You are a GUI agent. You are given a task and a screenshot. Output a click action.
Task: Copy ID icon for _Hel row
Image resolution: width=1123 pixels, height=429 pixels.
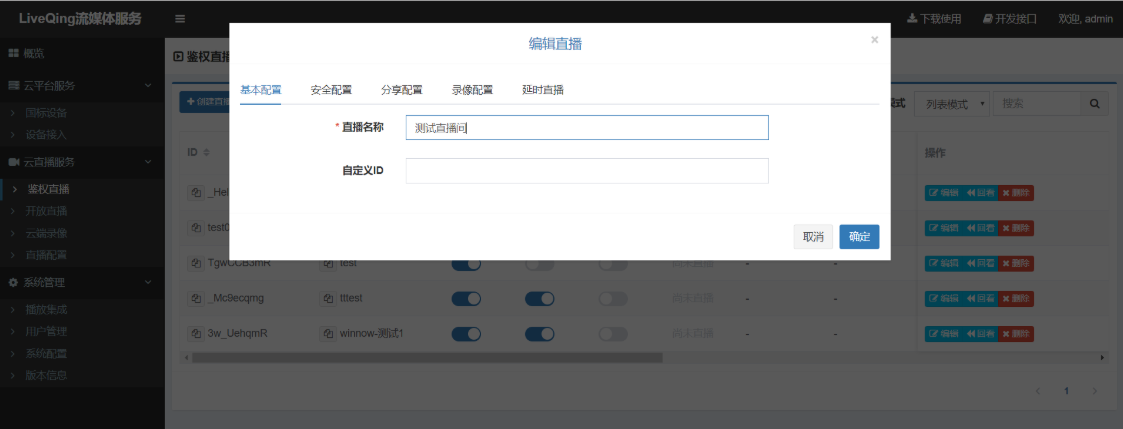point(196,193)
